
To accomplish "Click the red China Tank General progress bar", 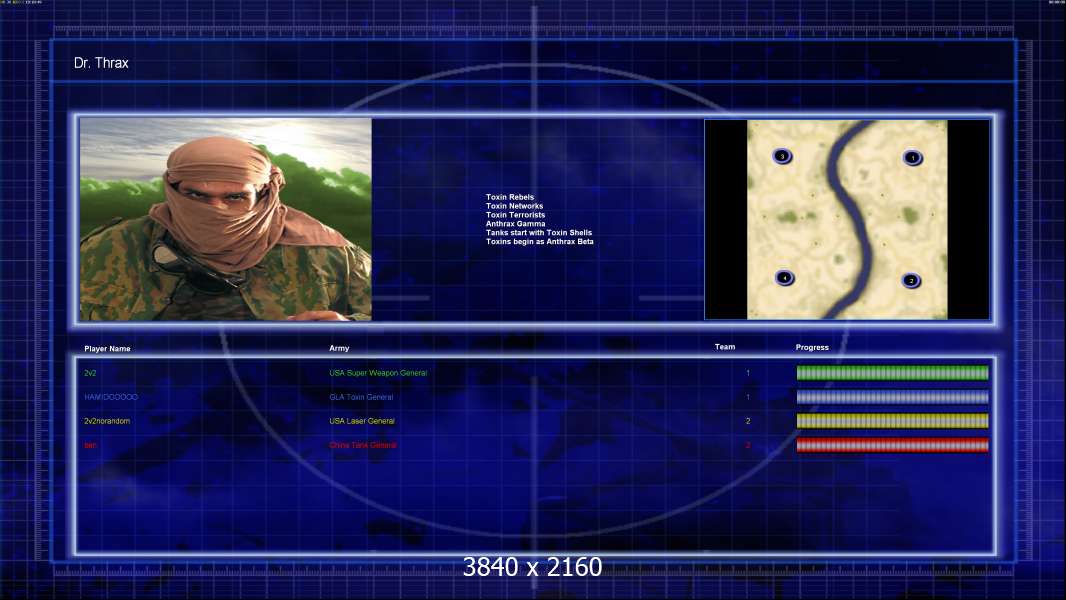I will (x=892, y=445).
